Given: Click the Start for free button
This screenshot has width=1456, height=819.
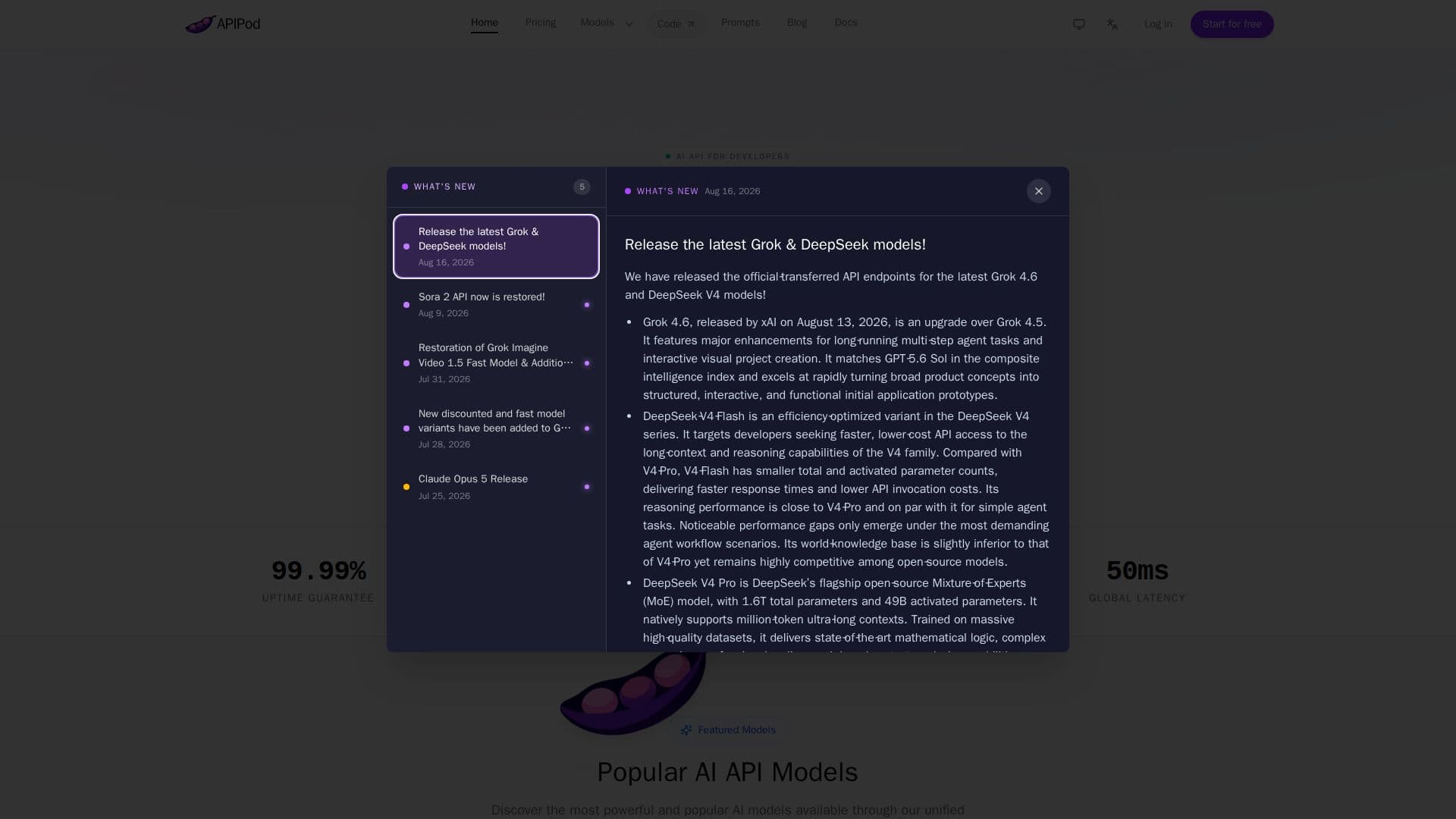Looking at the screenshot, I should (1232, 24).
